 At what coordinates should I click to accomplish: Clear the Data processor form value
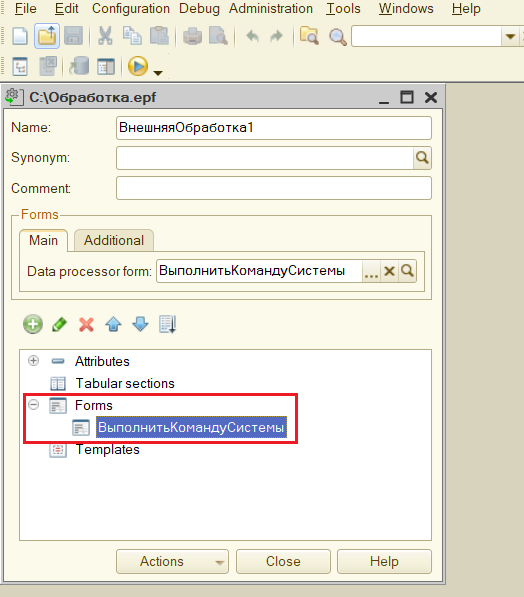point(389,271)
